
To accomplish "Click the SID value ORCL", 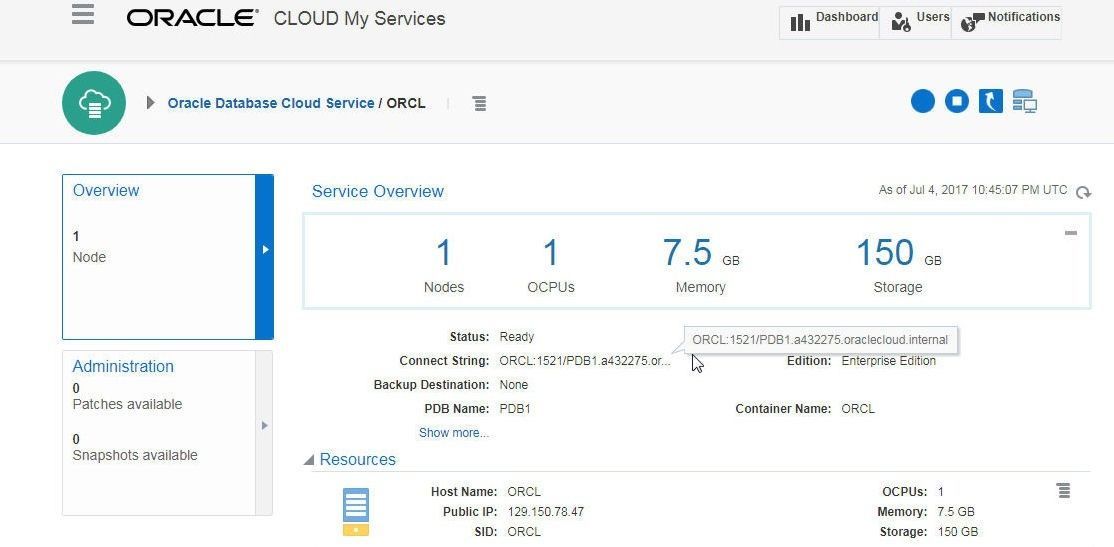I will pos(524,531).
